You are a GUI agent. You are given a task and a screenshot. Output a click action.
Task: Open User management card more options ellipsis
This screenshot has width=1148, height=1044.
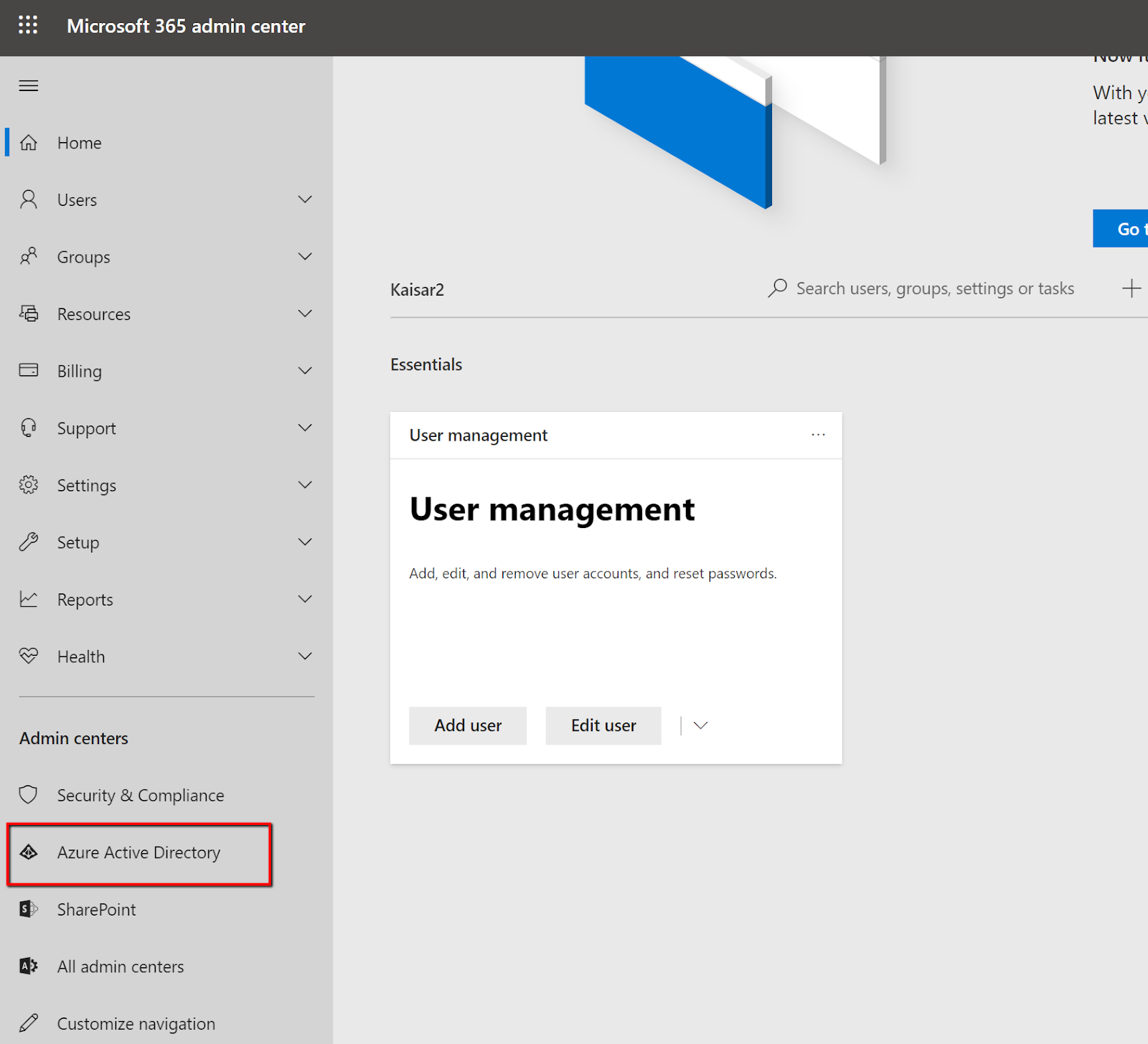pyautogui.click(x=818, y=435)
